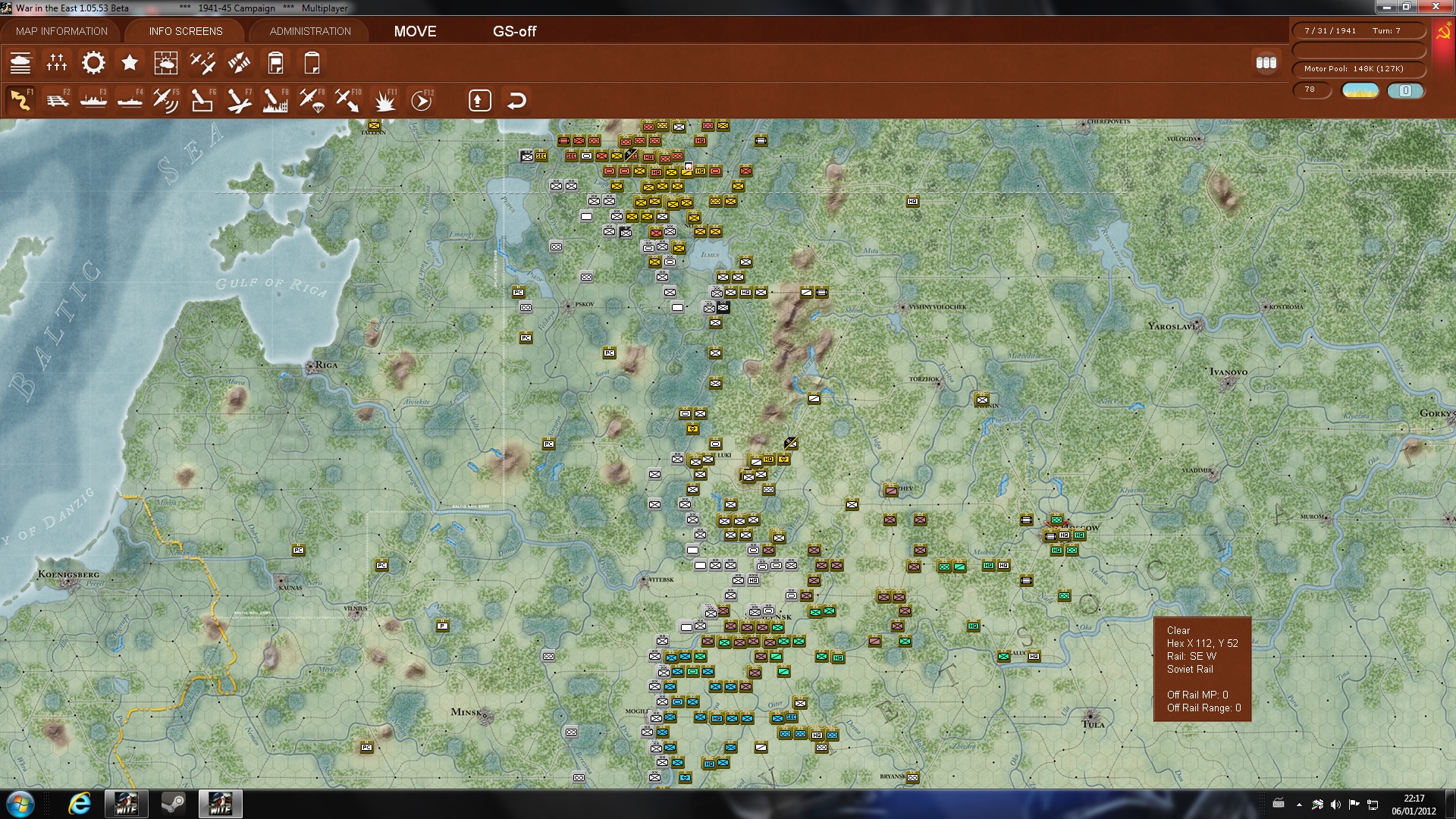The height and width of the screenshot is (819, 1456).
Task: Click the F12 end turn icon
Action: (x=422, y=100)
